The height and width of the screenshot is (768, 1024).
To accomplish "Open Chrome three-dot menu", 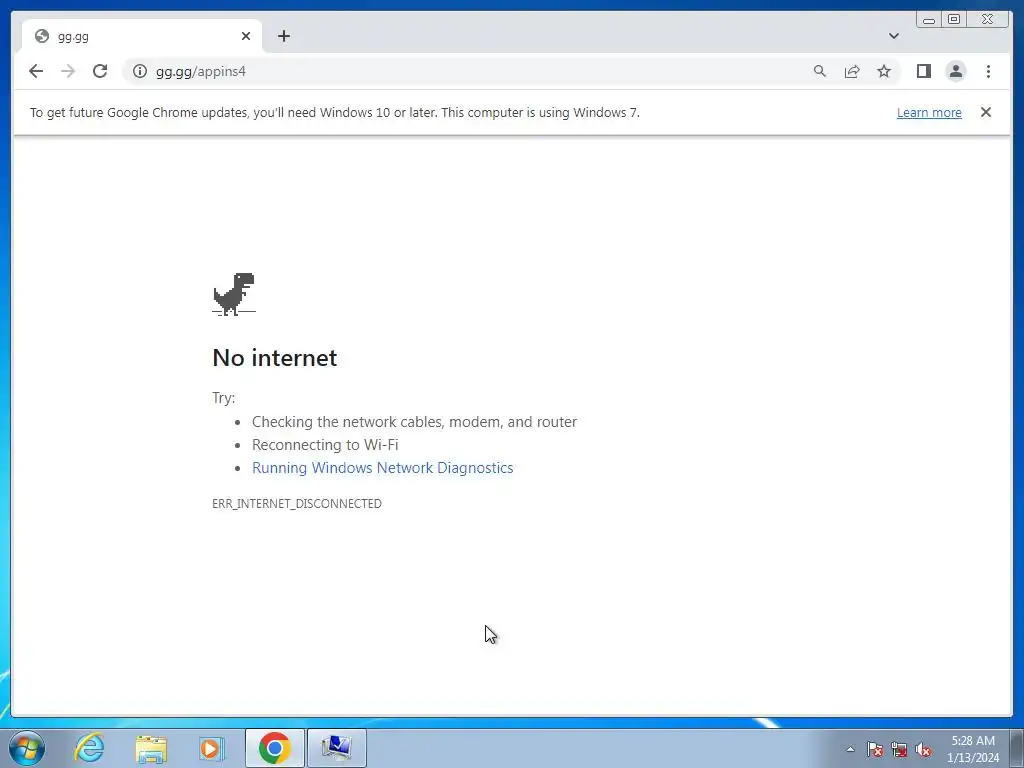I will (988, 71).
